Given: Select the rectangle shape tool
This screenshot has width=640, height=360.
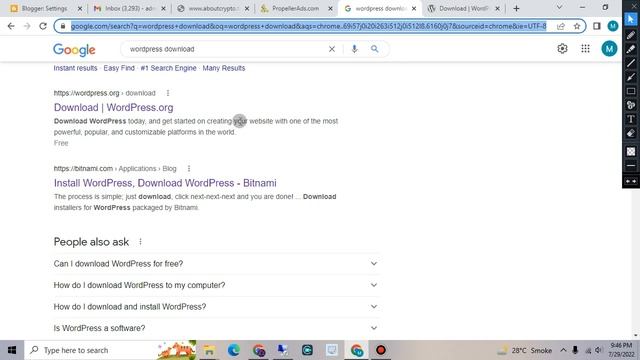Looking at the screenshot, I should pos(631,91).
